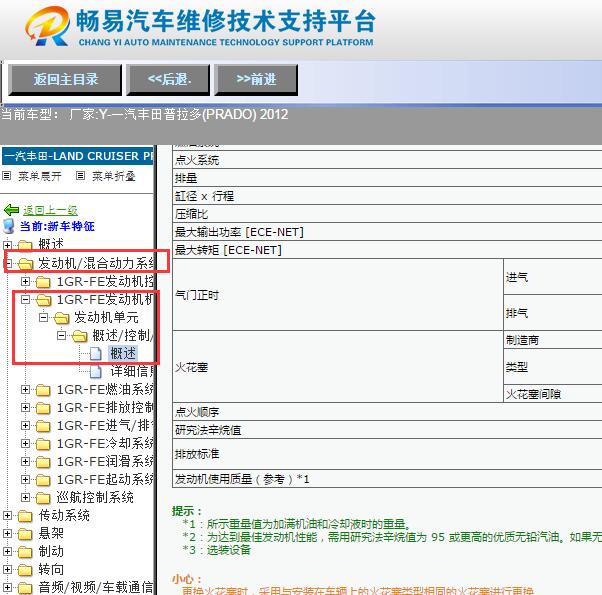Screen dimensions: 602x595
Task: Click folder icon of 音频/视频/车载通信
Action: (25, 588)
